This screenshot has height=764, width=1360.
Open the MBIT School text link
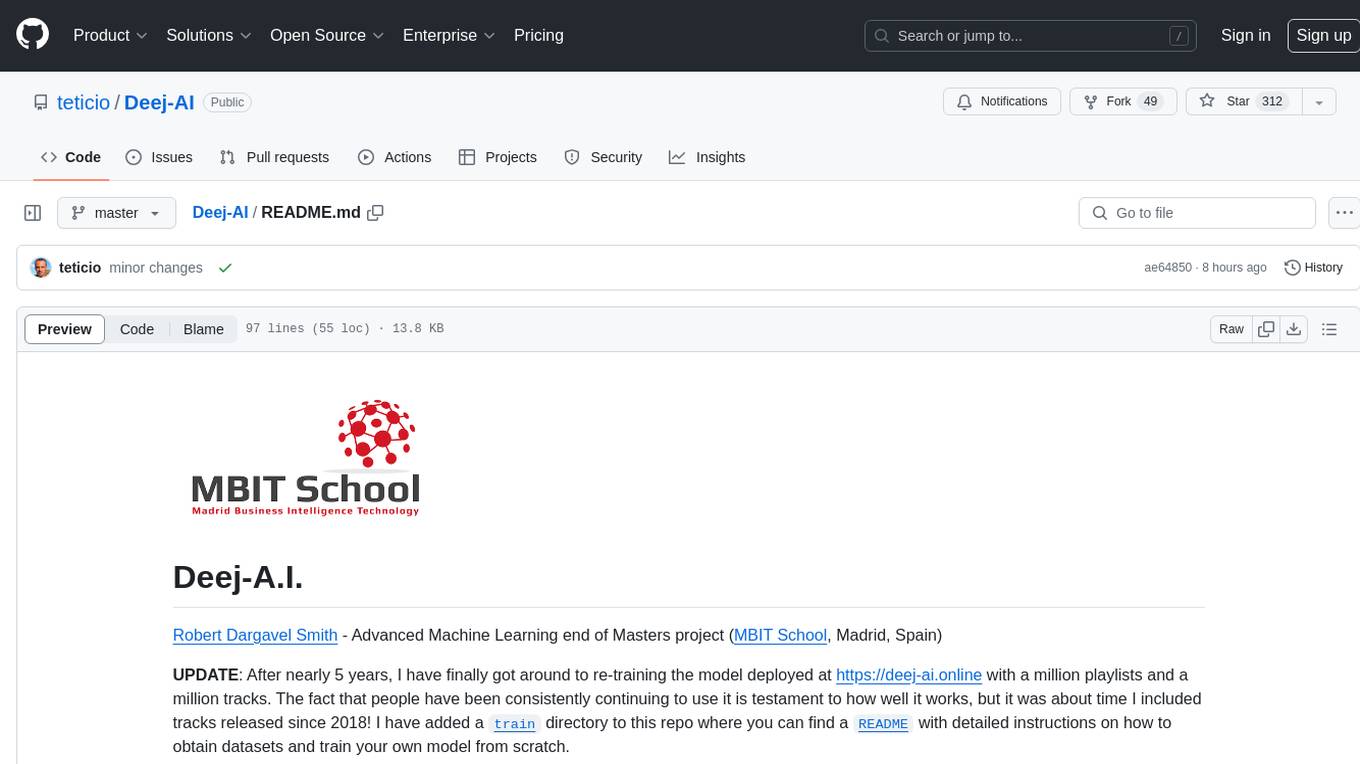pos(780,635)
